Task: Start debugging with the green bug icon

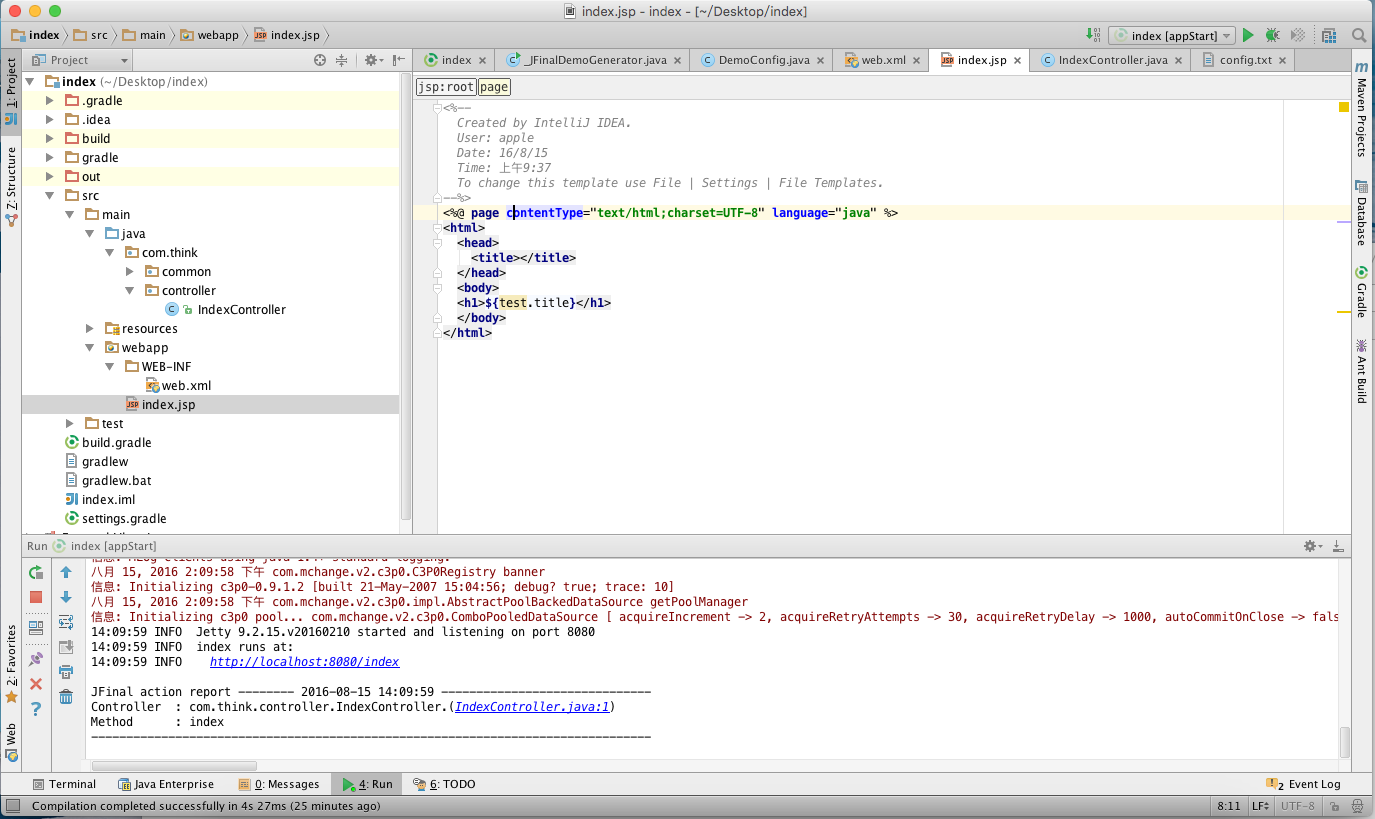Action: pyautogui.click(x=1272, y=35)
